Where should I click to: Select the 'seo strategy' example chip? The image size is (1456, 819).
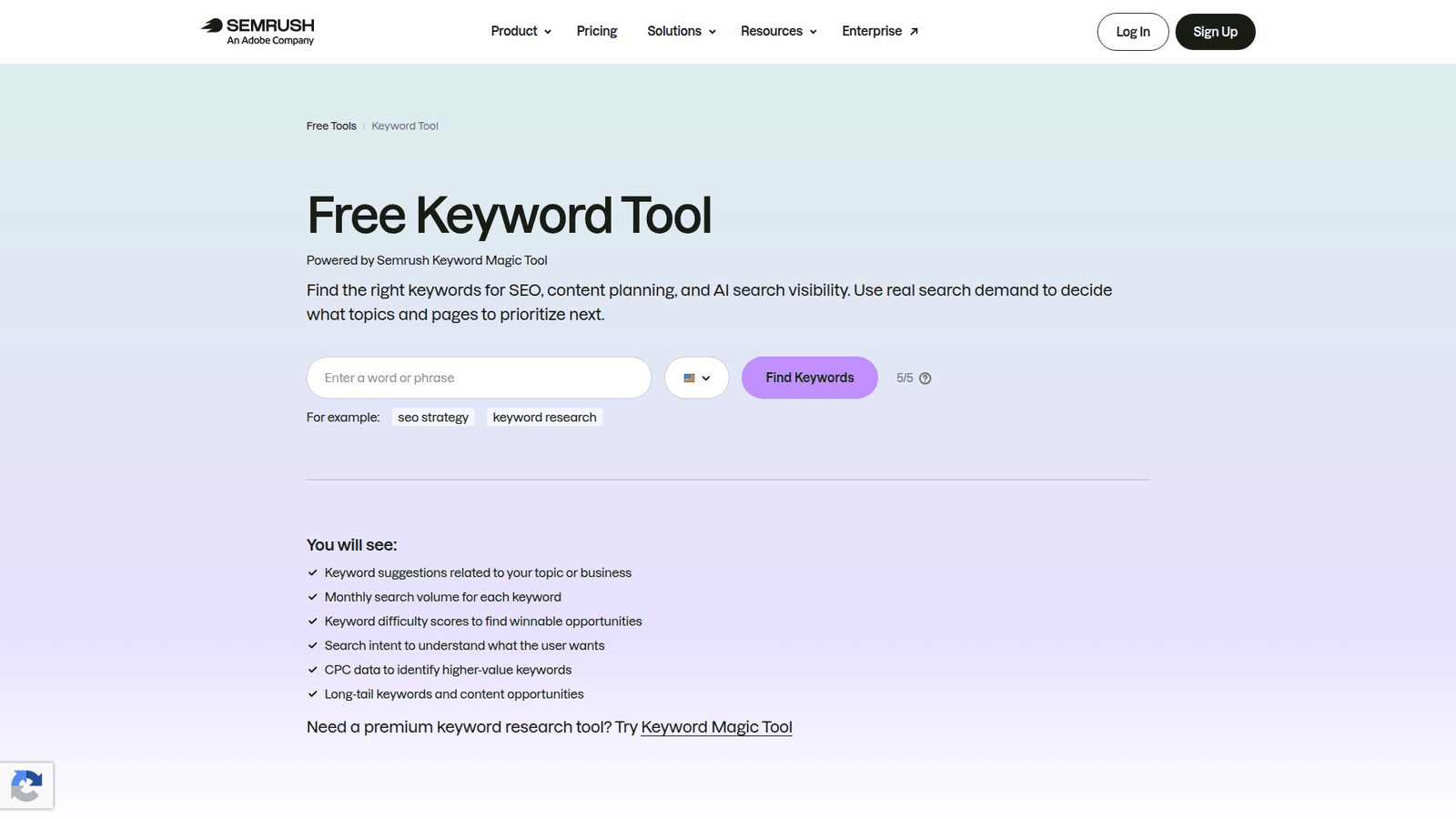(x=433, y=417)
